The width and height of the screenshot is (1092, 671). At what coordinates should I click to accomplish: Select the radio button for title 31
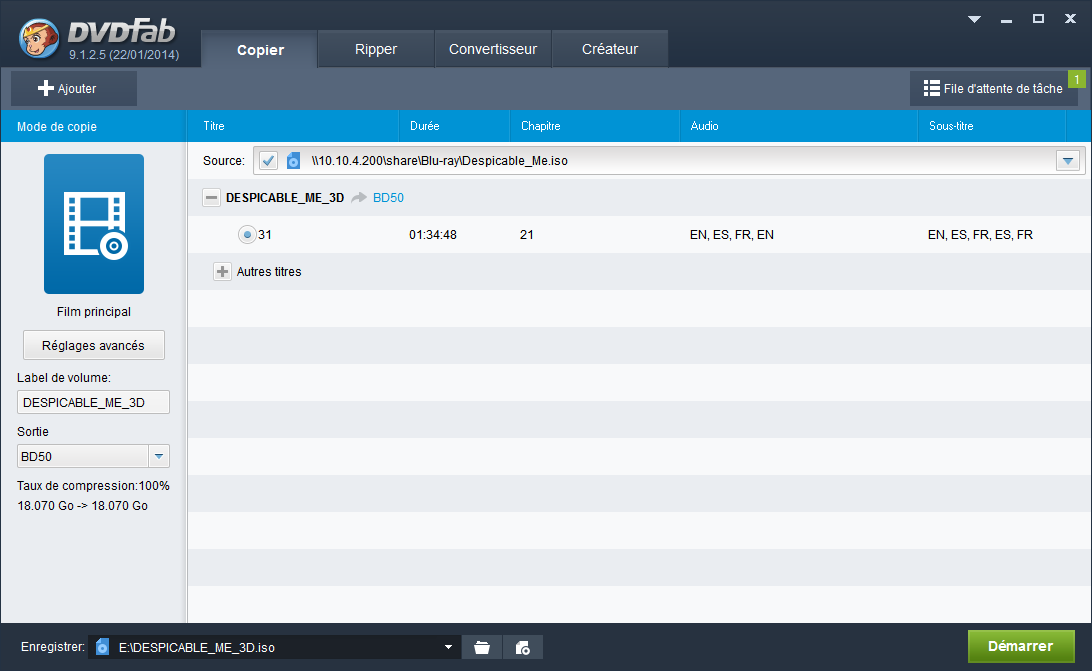click(x=245, y=234)
